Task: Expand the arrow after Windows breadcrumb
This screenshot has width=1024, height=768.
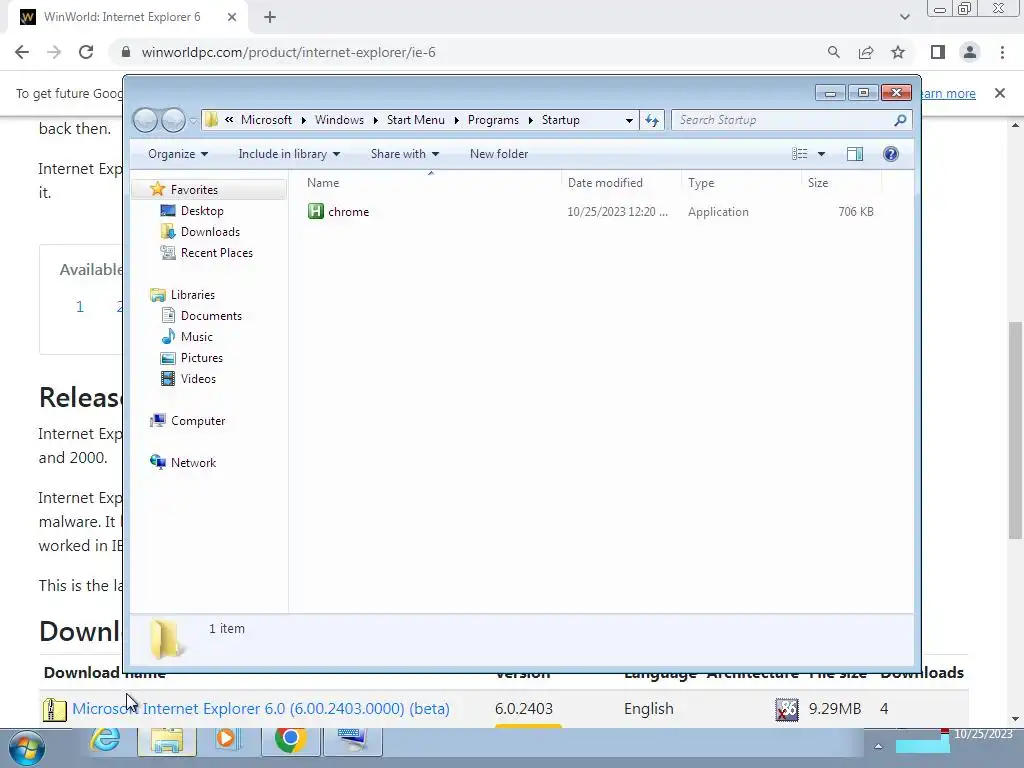Action: [376, 120]
